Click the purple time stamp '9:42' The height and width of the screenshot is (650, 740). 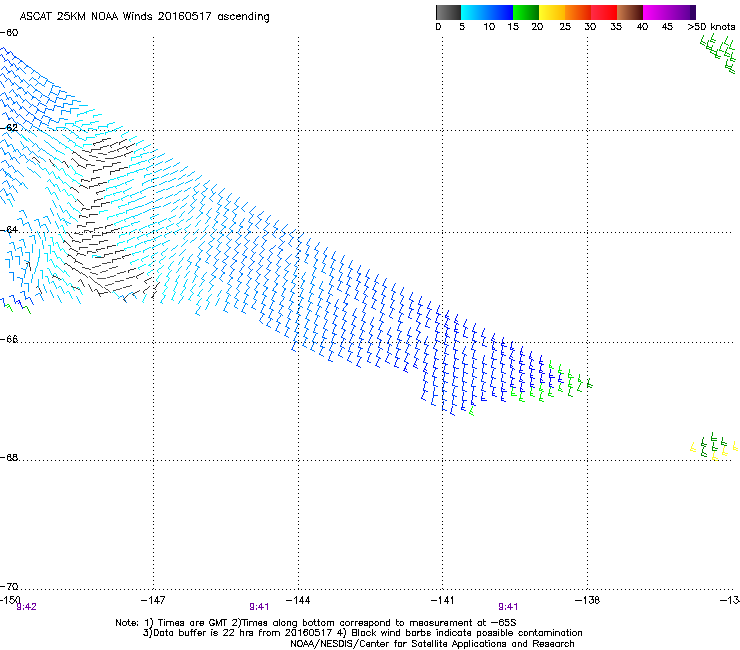tap(26, 607)
